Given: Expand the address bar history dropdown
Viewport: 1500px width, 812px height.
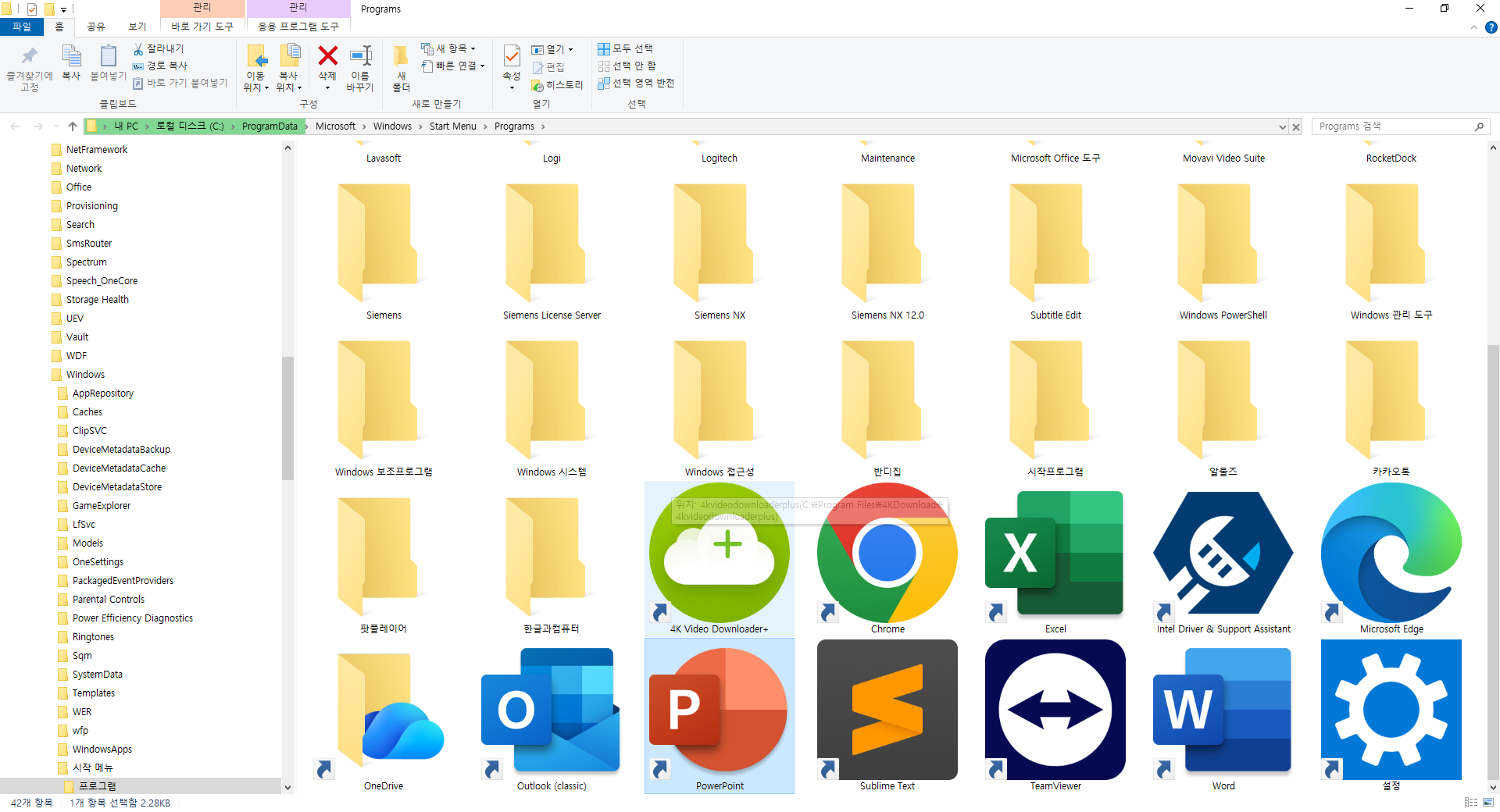Looking at the screenshot, I should tap(1282, 126).
